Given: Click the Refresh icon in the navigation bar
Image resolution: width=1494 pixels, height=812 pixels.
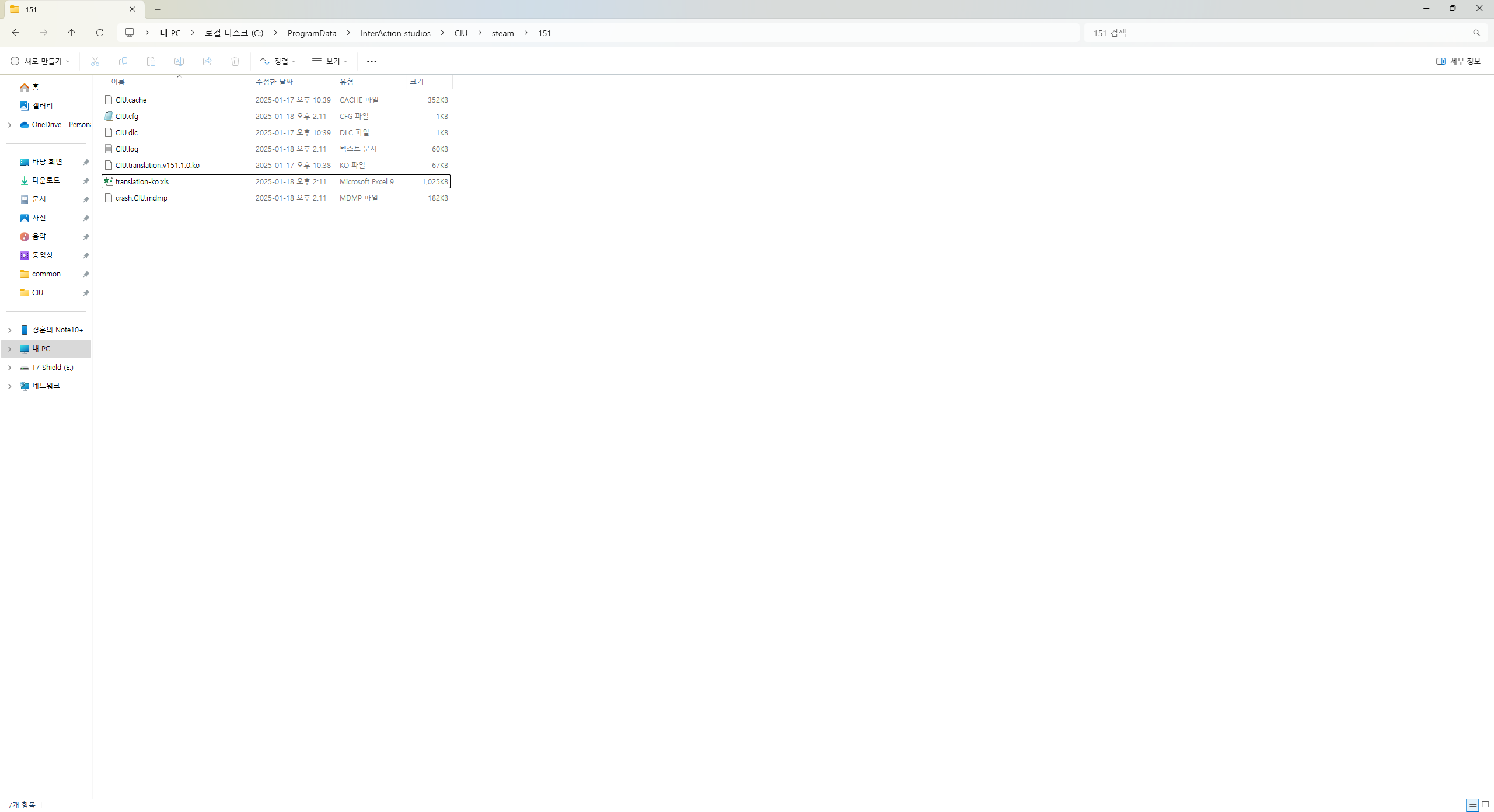Looking at the screenshot, I should (x=100, y=33).
